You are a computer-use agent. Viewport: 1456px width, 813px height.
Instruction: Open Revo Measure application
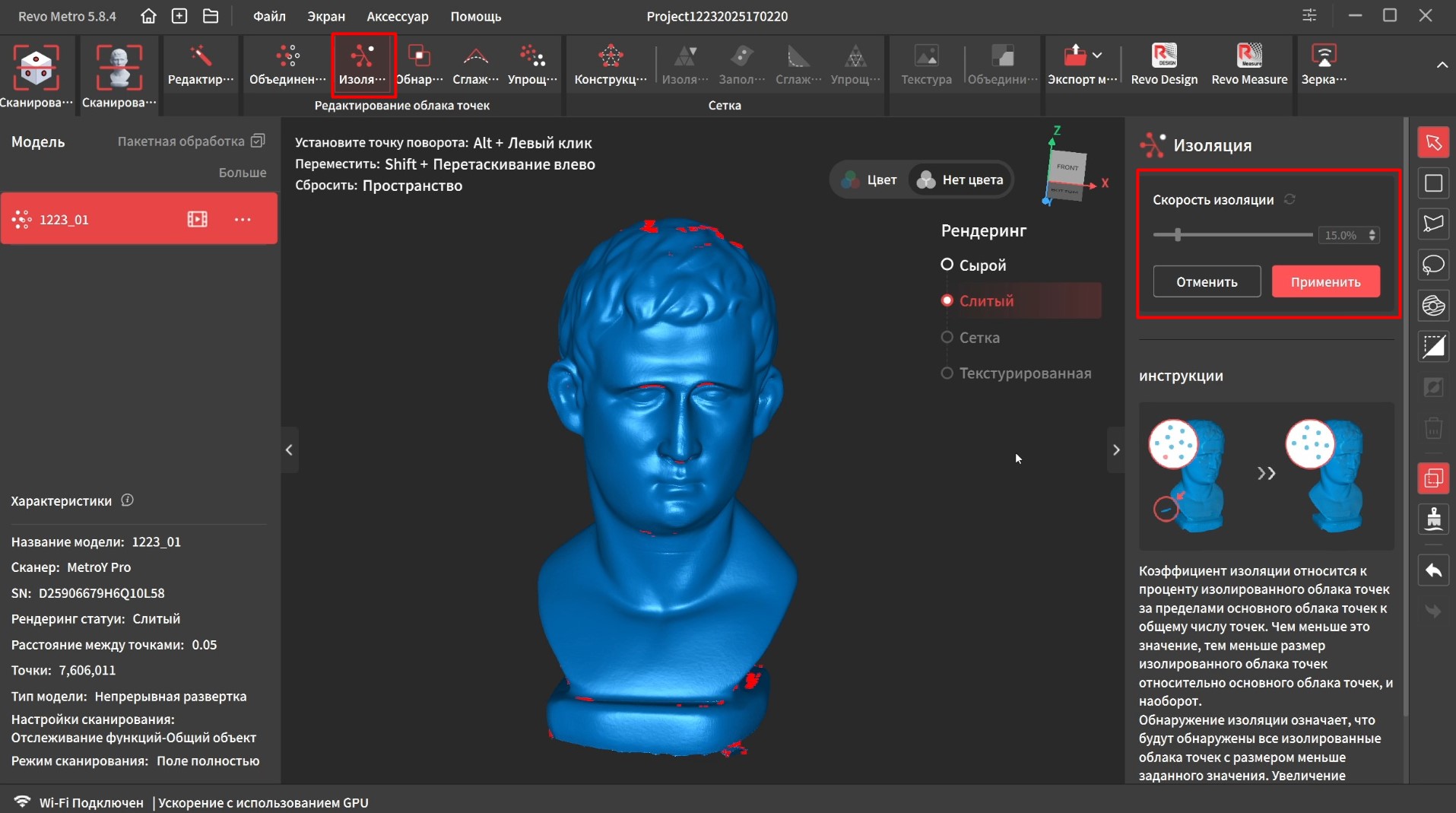pyautogui.click(x=1249, y=65)
